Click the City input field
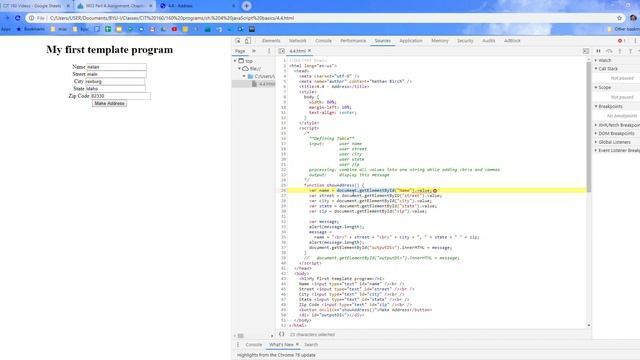640x360 pixels. click(x=115, y=82)
